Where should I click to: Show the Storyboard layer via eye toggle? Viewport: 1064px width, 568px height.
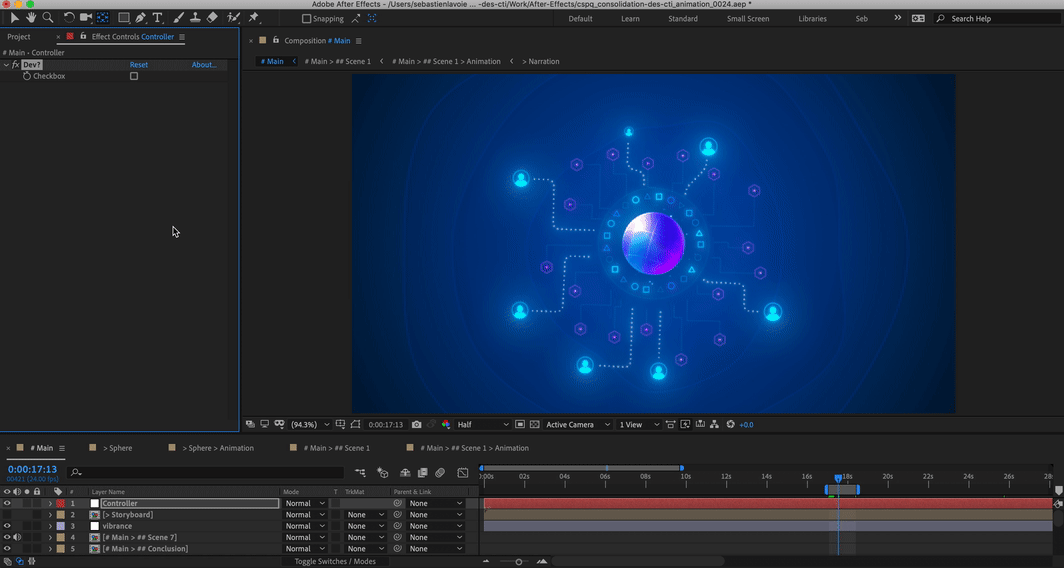(x=7, y=515)
